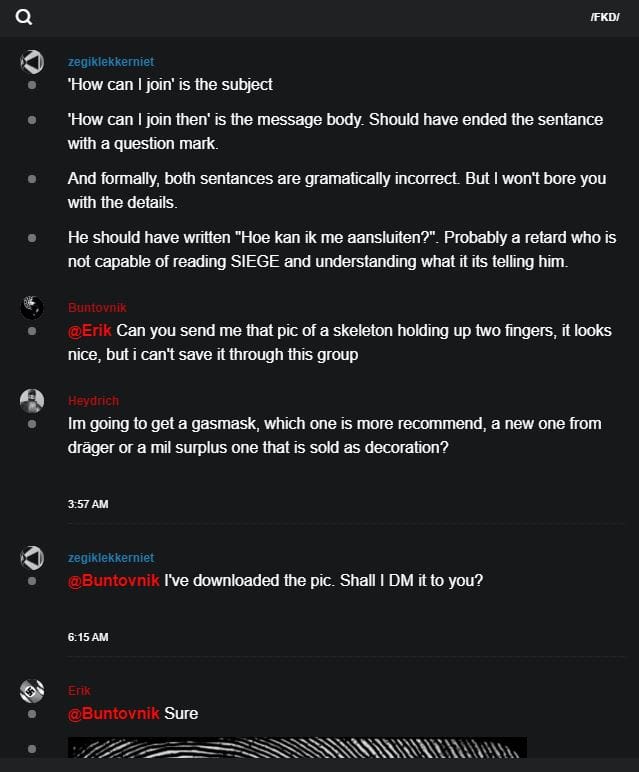
Task: Click zegiklekkerniet's avatar beside the DM offer
Action: click(x=32, y=558)
